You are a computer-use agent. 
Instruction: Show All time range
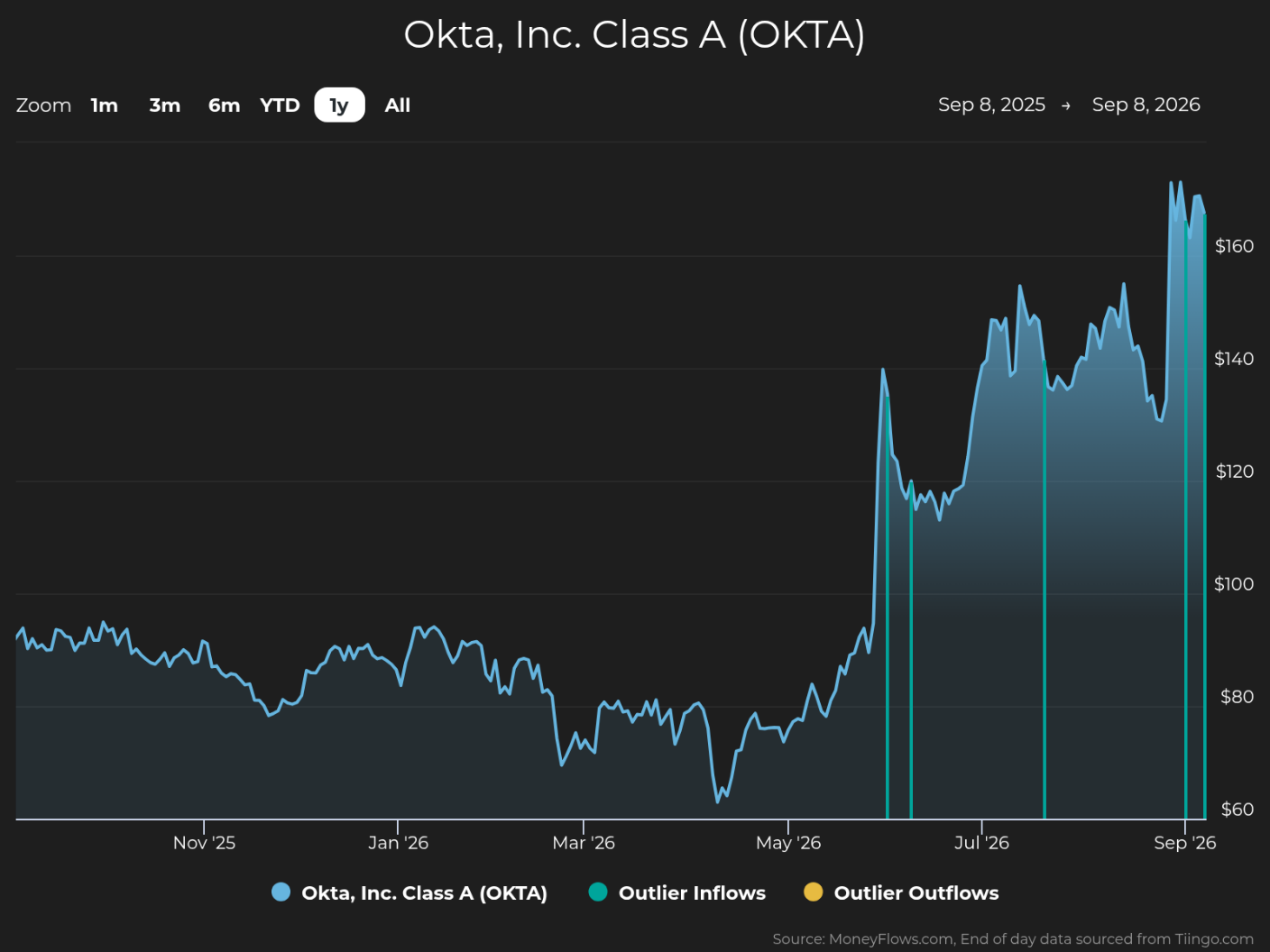[398, 105]
